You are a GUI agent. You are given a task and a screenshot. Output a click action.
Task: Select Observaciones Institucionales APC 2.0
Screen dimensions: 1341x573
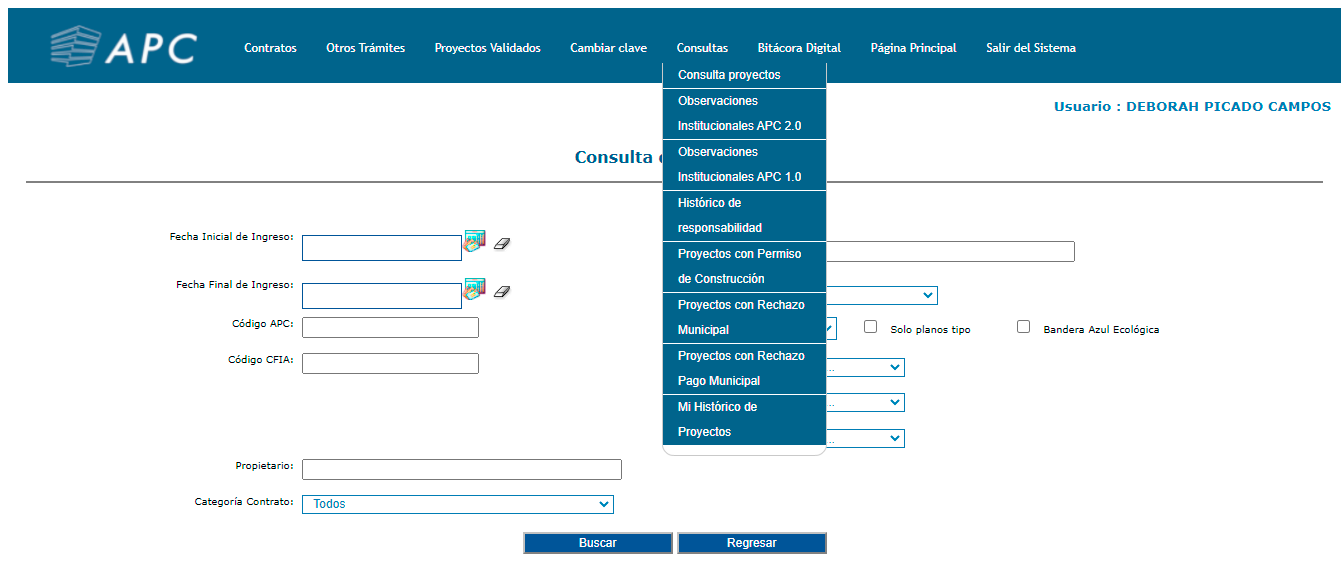[x=744, y=114]
